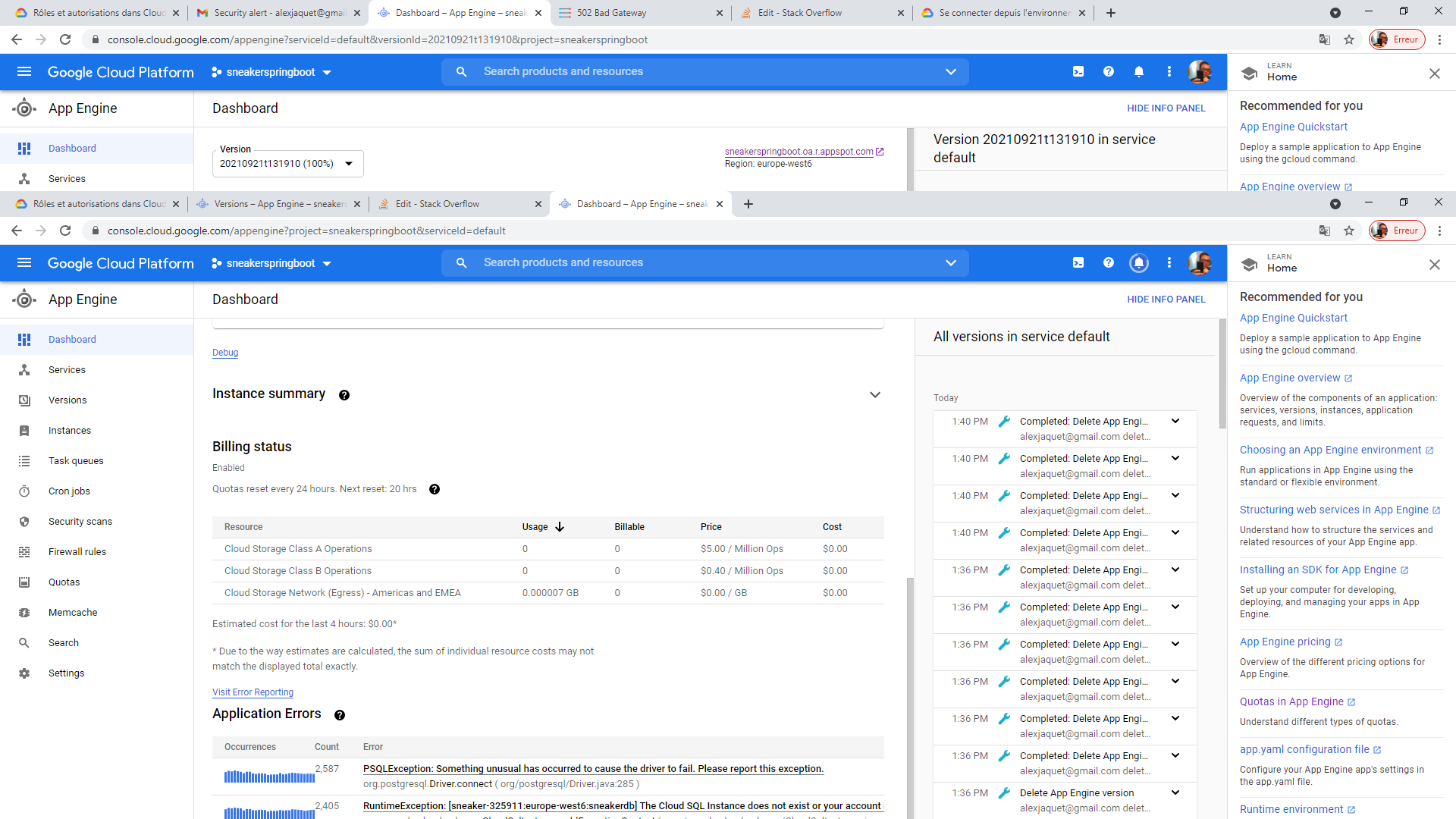
Task: Toggle the Hide Info Panel option
Action: [1165, 299]
